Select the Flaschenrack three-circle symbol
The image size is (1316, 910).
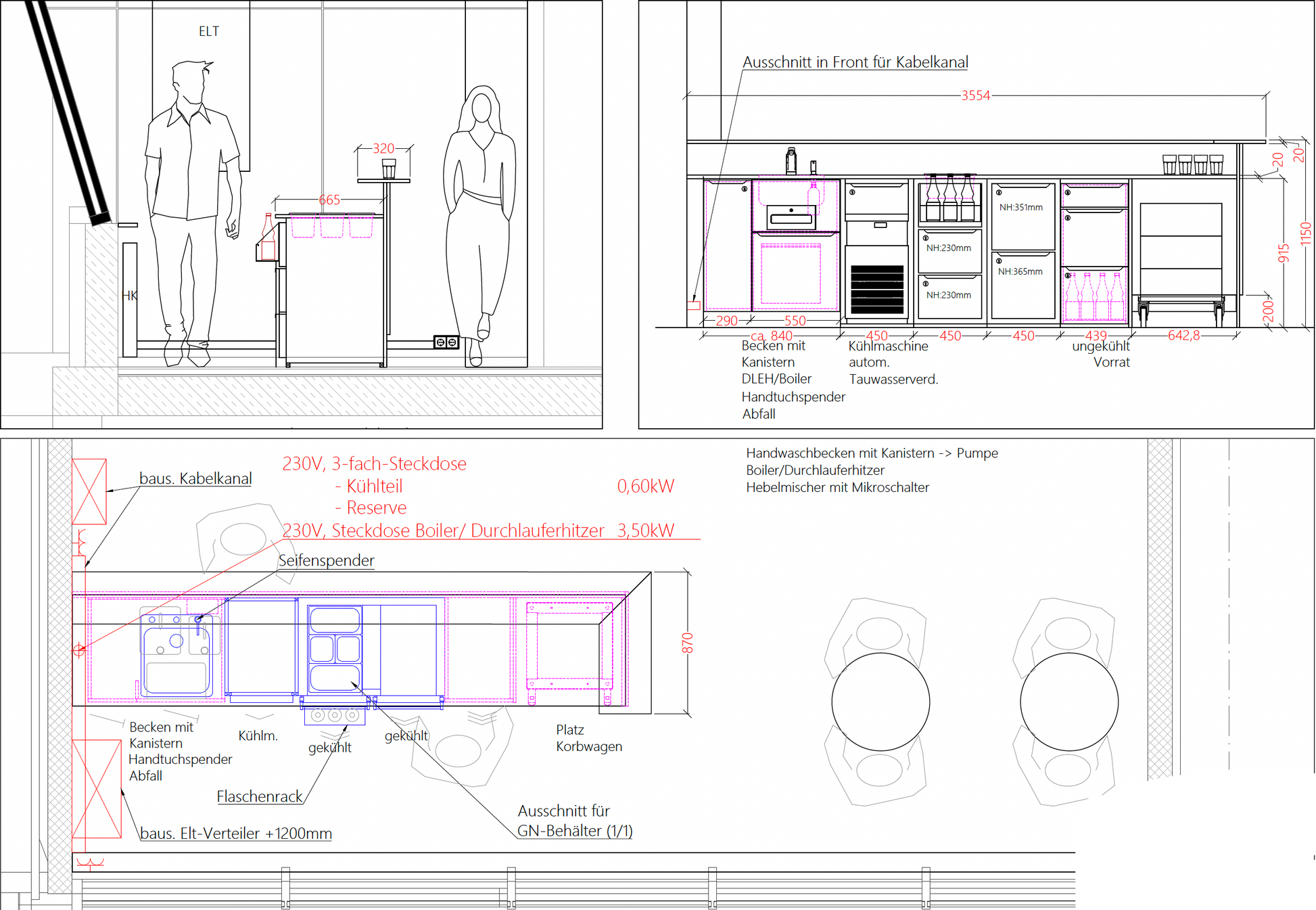[335, 715]
